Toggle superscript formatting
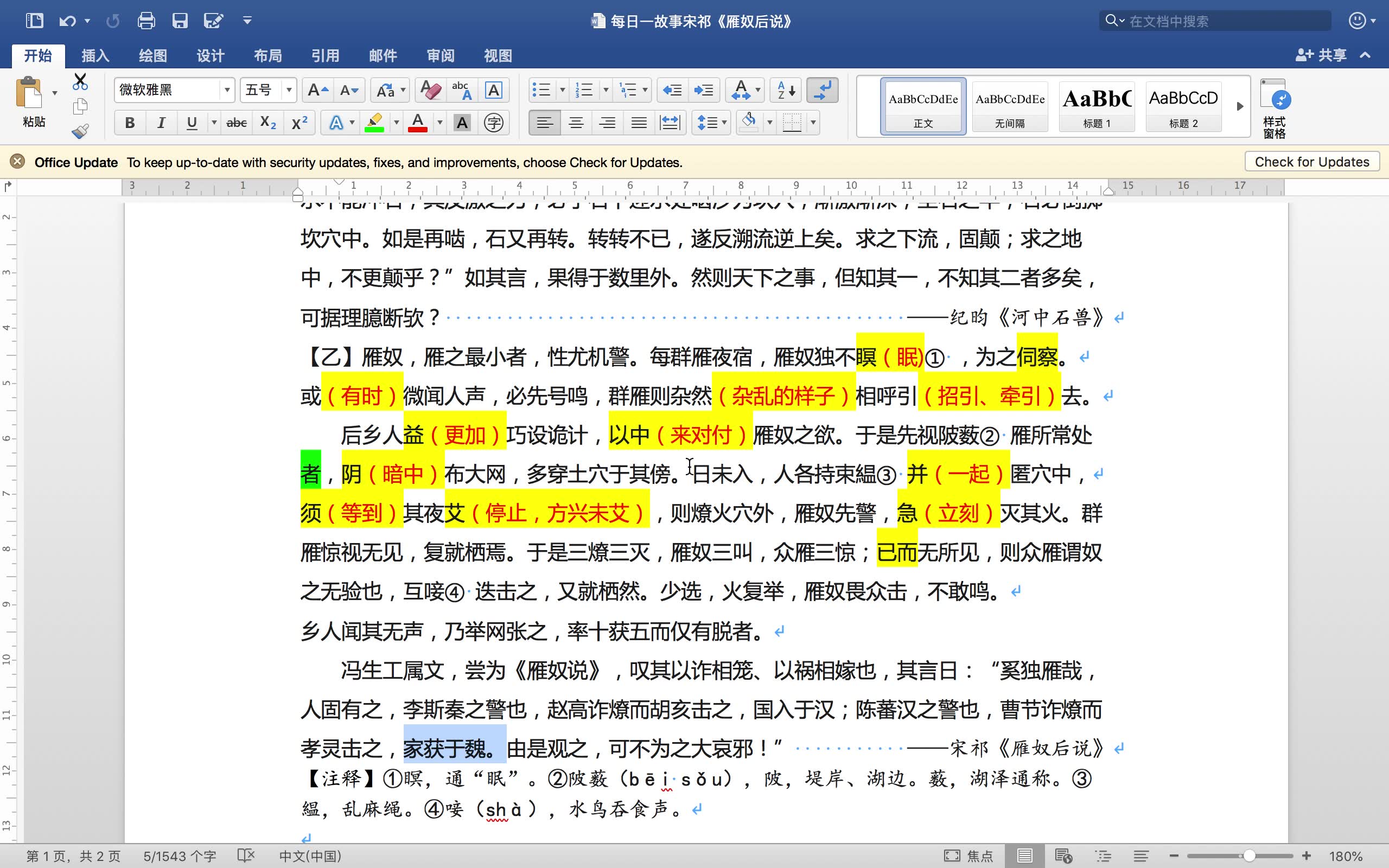 [x=300, y=122]
